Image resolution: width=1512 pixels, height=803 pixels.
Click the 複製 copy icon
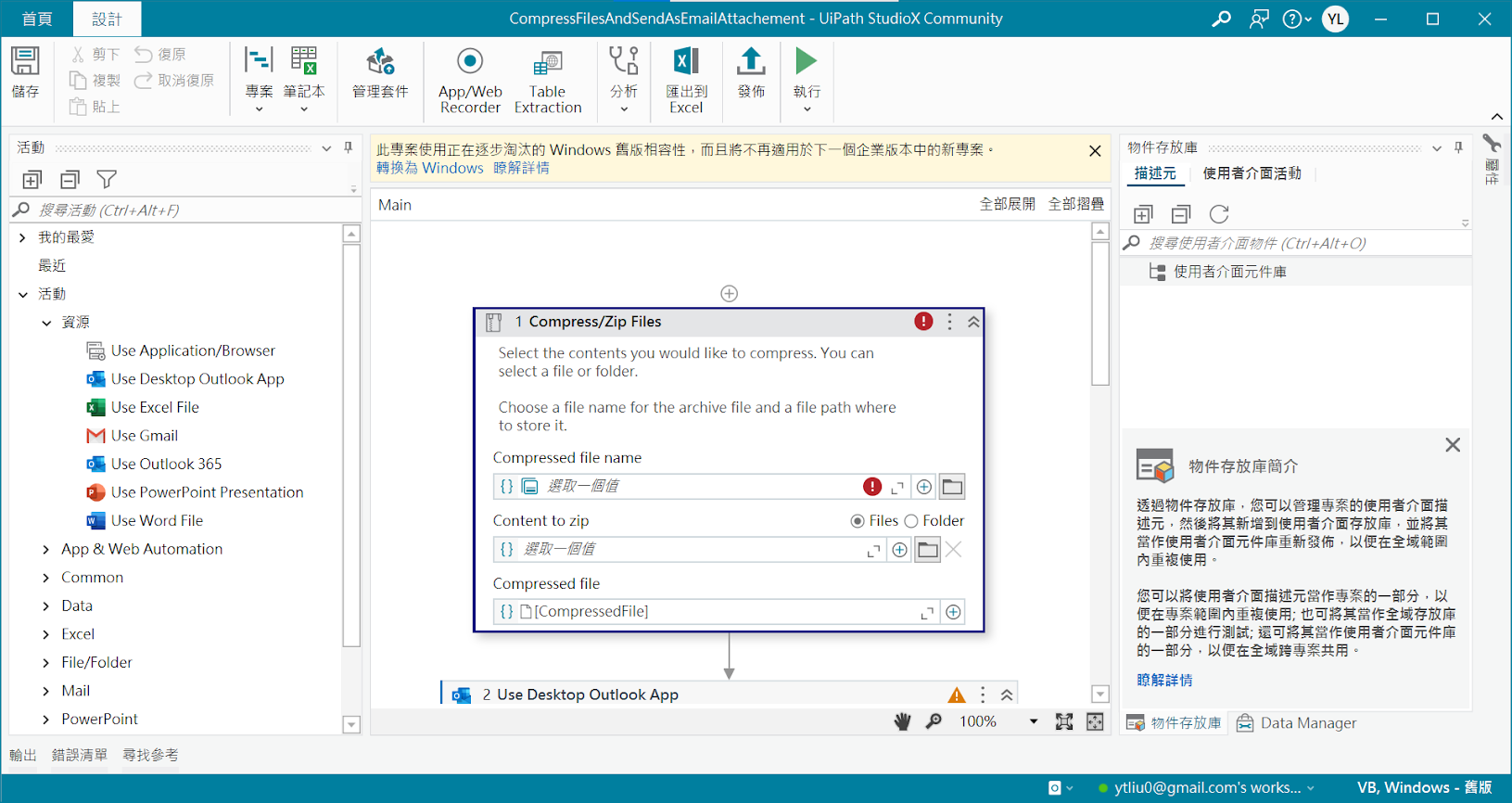(x=78, y=81)
